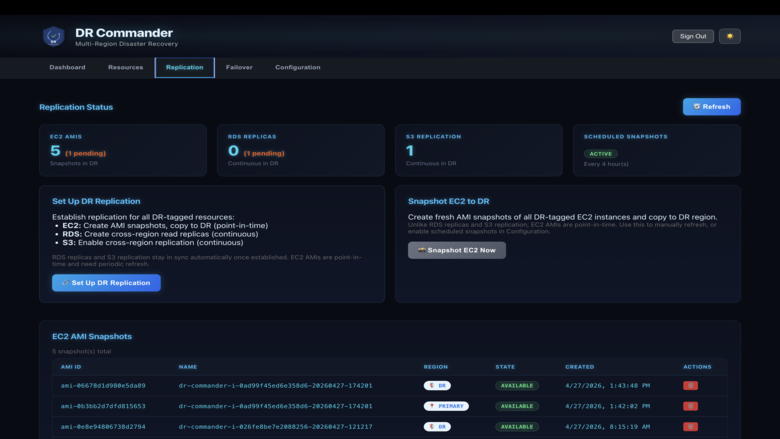Click DR badge in the 8:15:19 AM row

coord(437,427)
